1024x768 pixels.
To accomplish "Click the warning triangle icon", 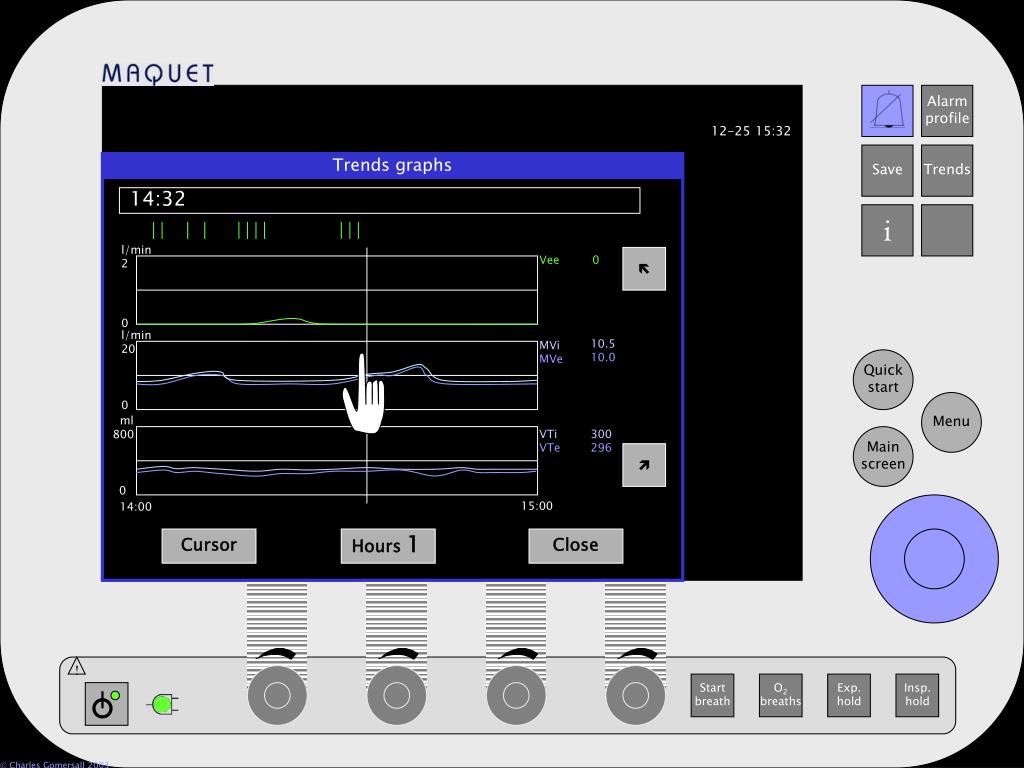I will coord(76,666).
